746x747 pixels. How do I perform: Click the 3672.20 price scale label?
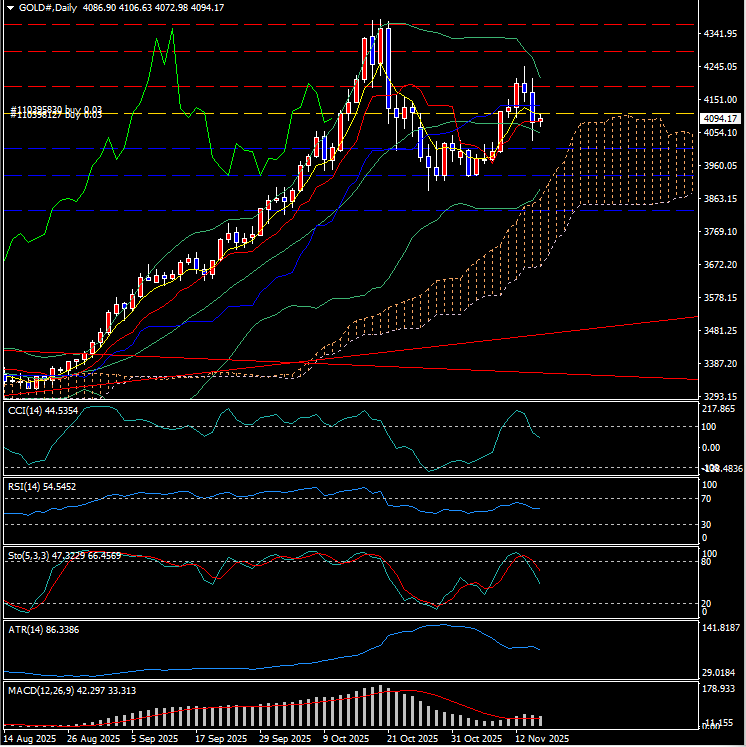click(720, 265)
